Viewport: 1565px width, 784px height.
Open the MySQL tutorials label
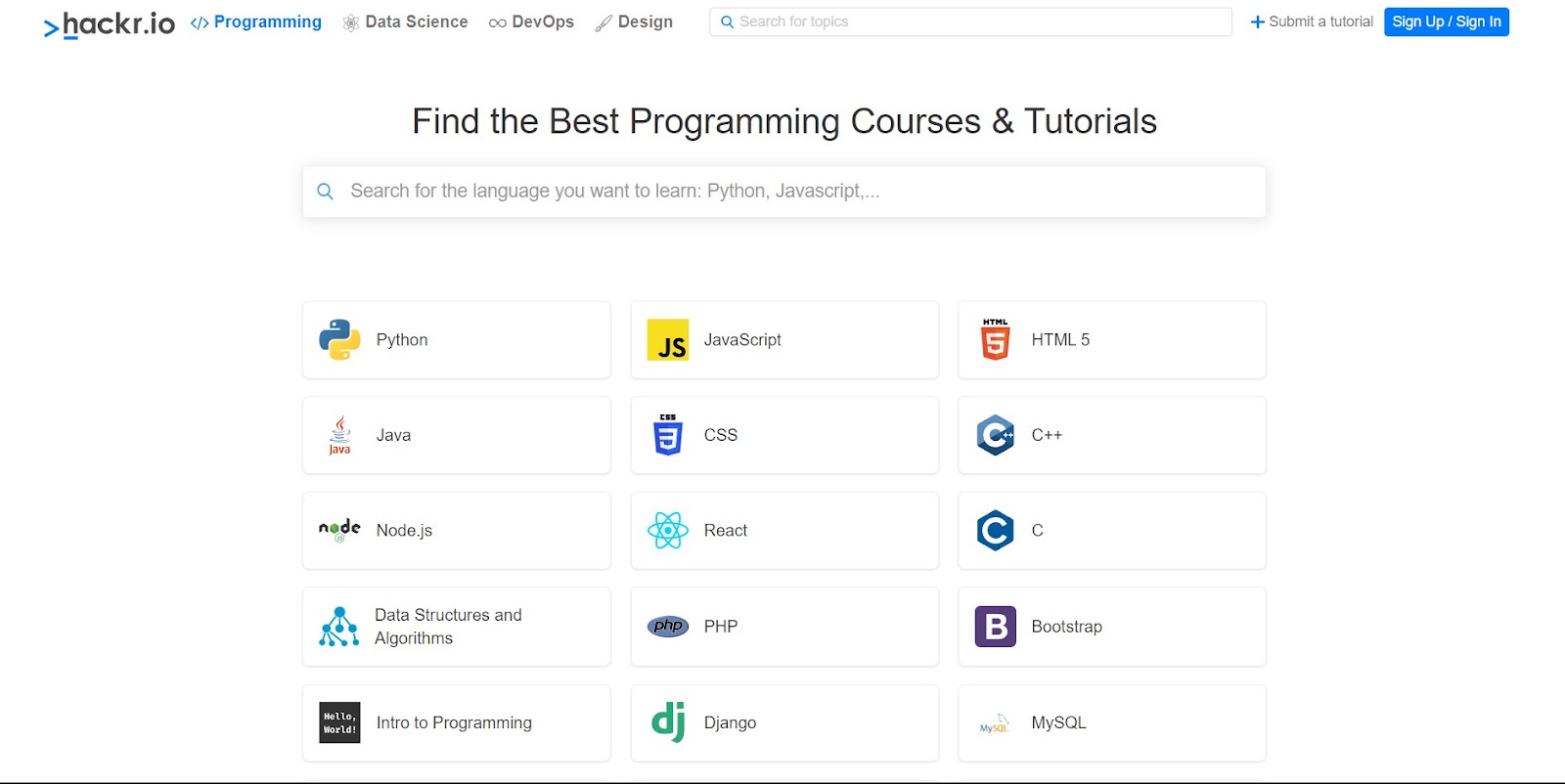pos(1058,722)
